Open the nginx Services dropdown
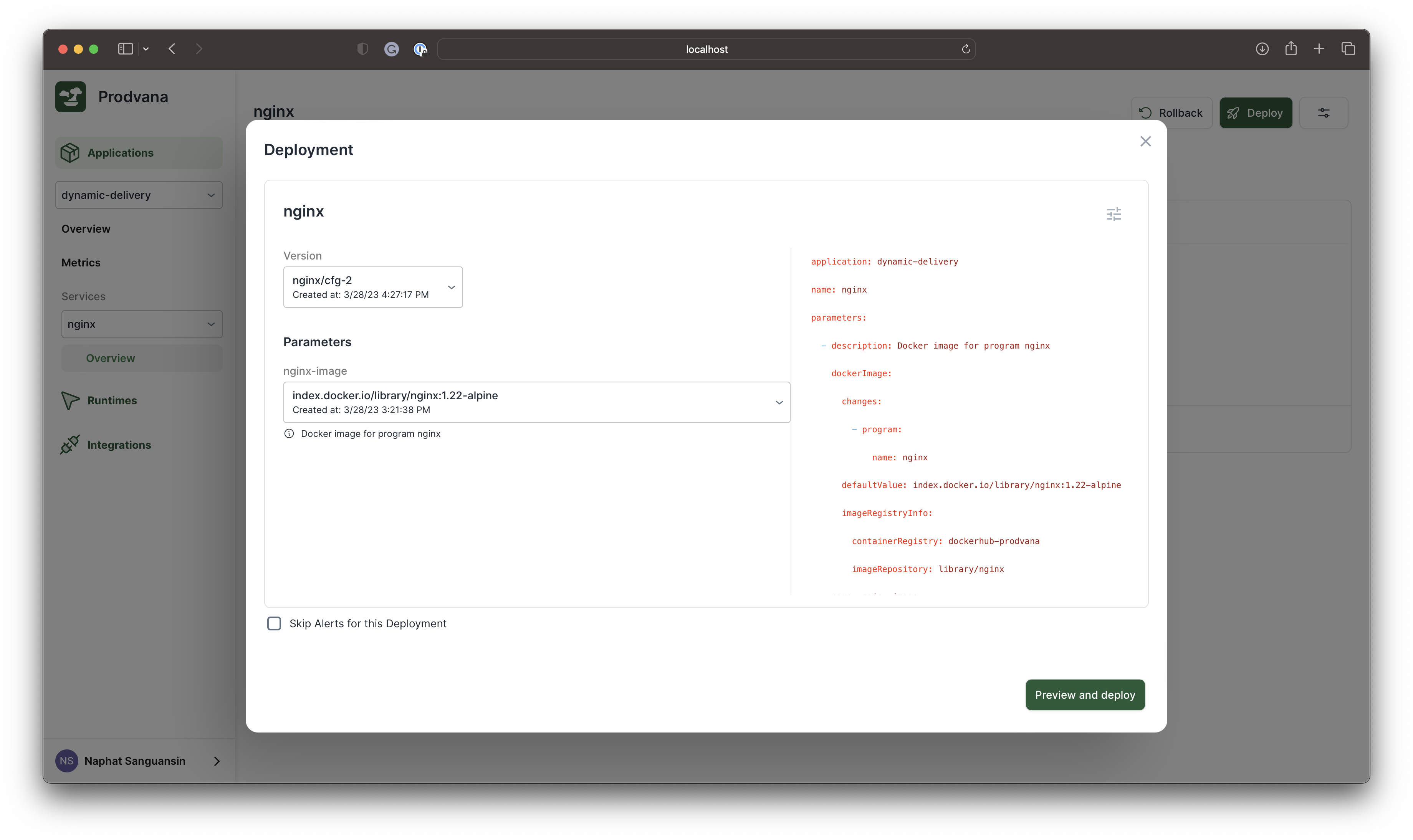 [x=142, y=324]
